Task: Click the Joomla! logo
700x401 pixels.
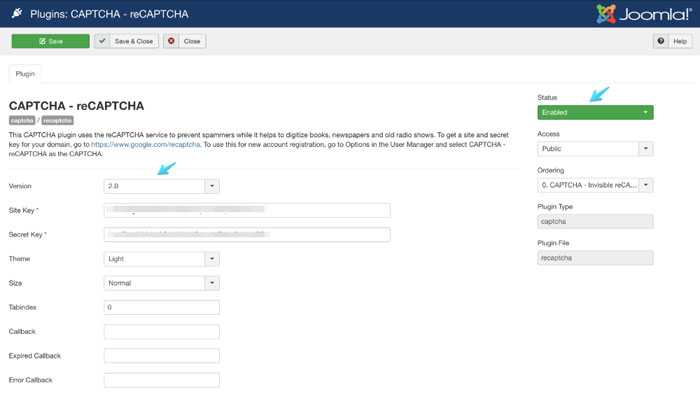Action: 644,14
